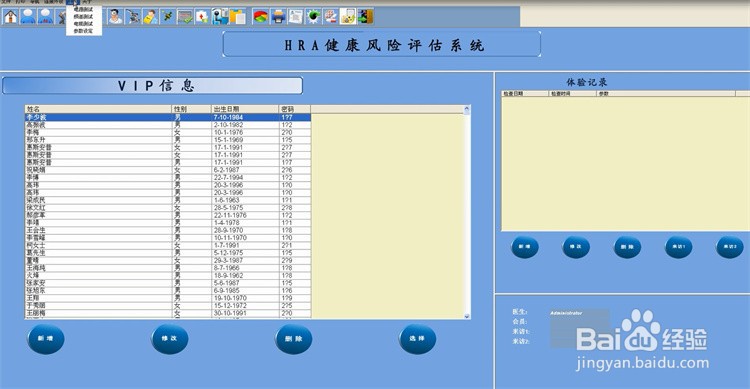Screen dimensions: 750x389
Task: Click the satellite-shaped toolbar icon
Action: click(x=167, y=17)
